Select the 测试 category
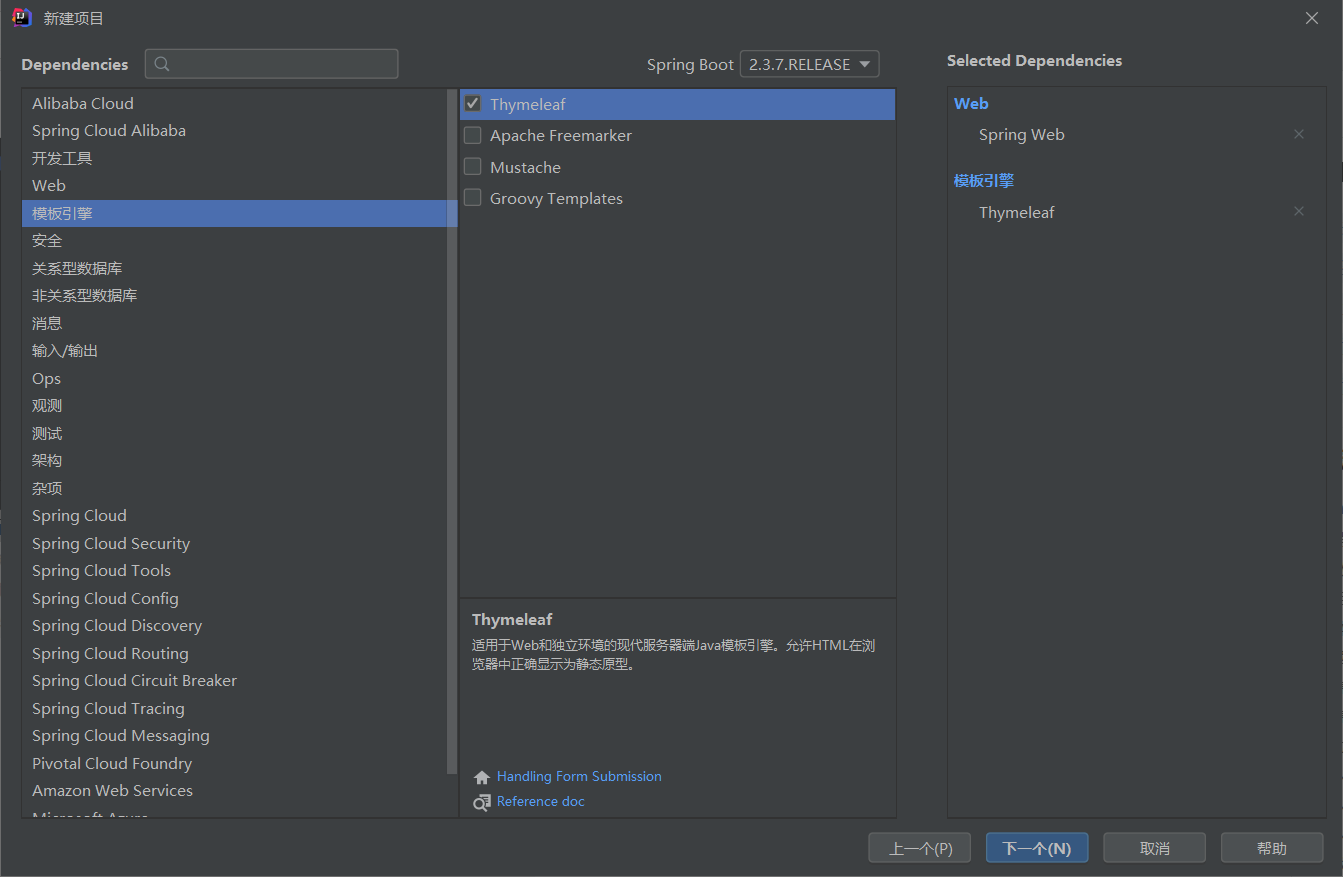Viewport: 1343px width, 877px height. click(x=234, y=433)
